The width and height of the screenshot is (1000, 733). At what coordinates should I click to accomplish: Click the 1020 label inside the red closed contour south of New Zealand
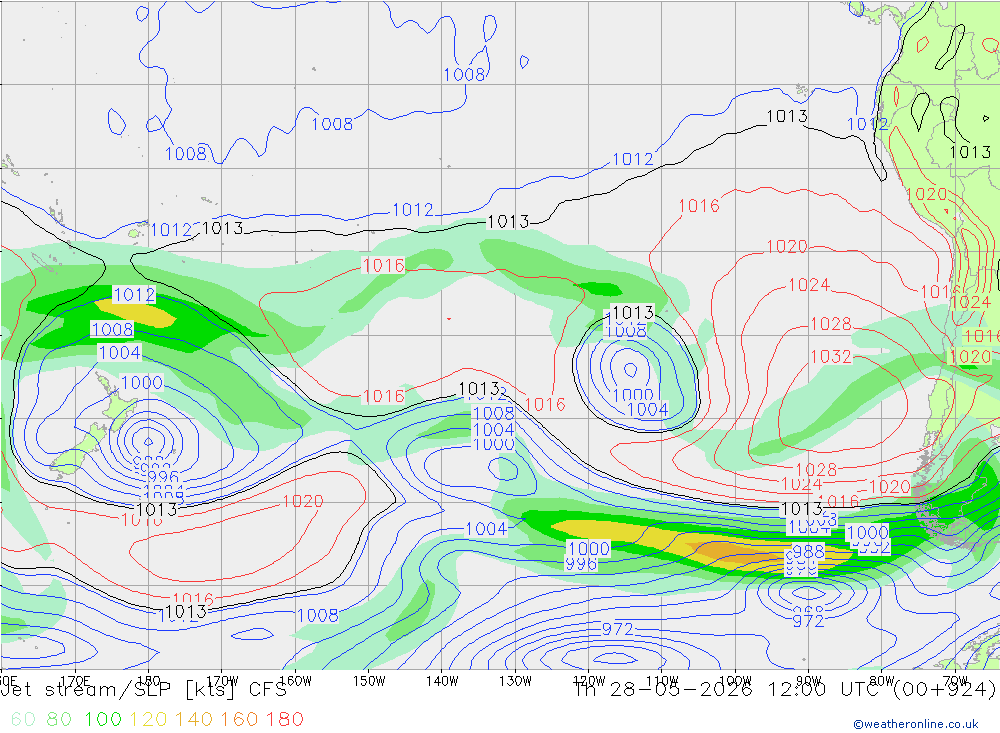302,501
